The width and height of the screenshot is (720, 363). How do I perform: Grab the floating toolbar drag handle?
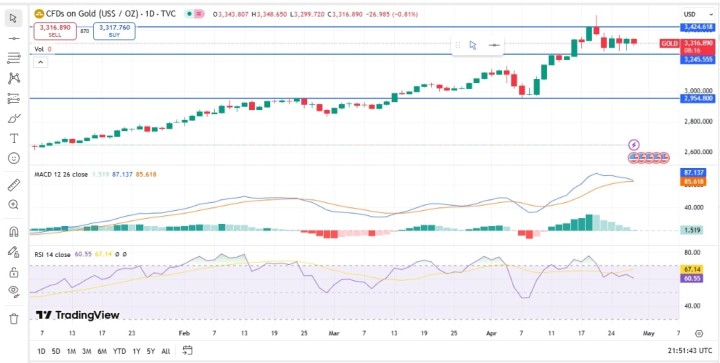[x=457, y=45]
